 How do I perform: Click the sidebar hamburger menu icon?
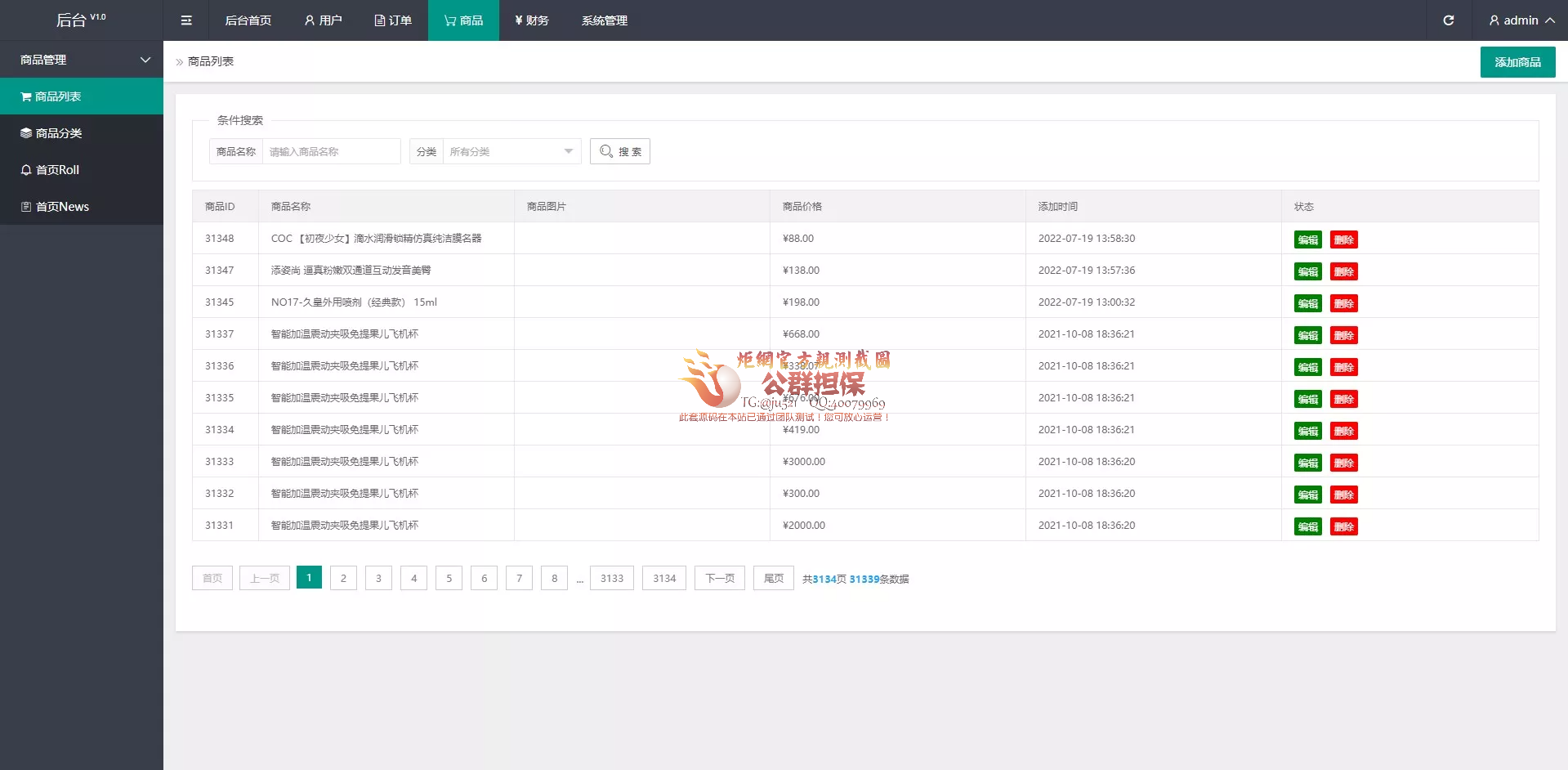click(186, 20)
